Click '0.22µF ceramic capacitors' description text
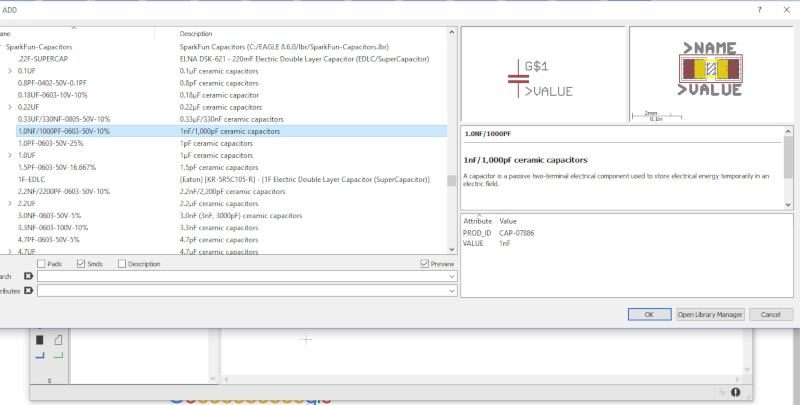This screenshot has height=405, width=800. click(220, 107)
